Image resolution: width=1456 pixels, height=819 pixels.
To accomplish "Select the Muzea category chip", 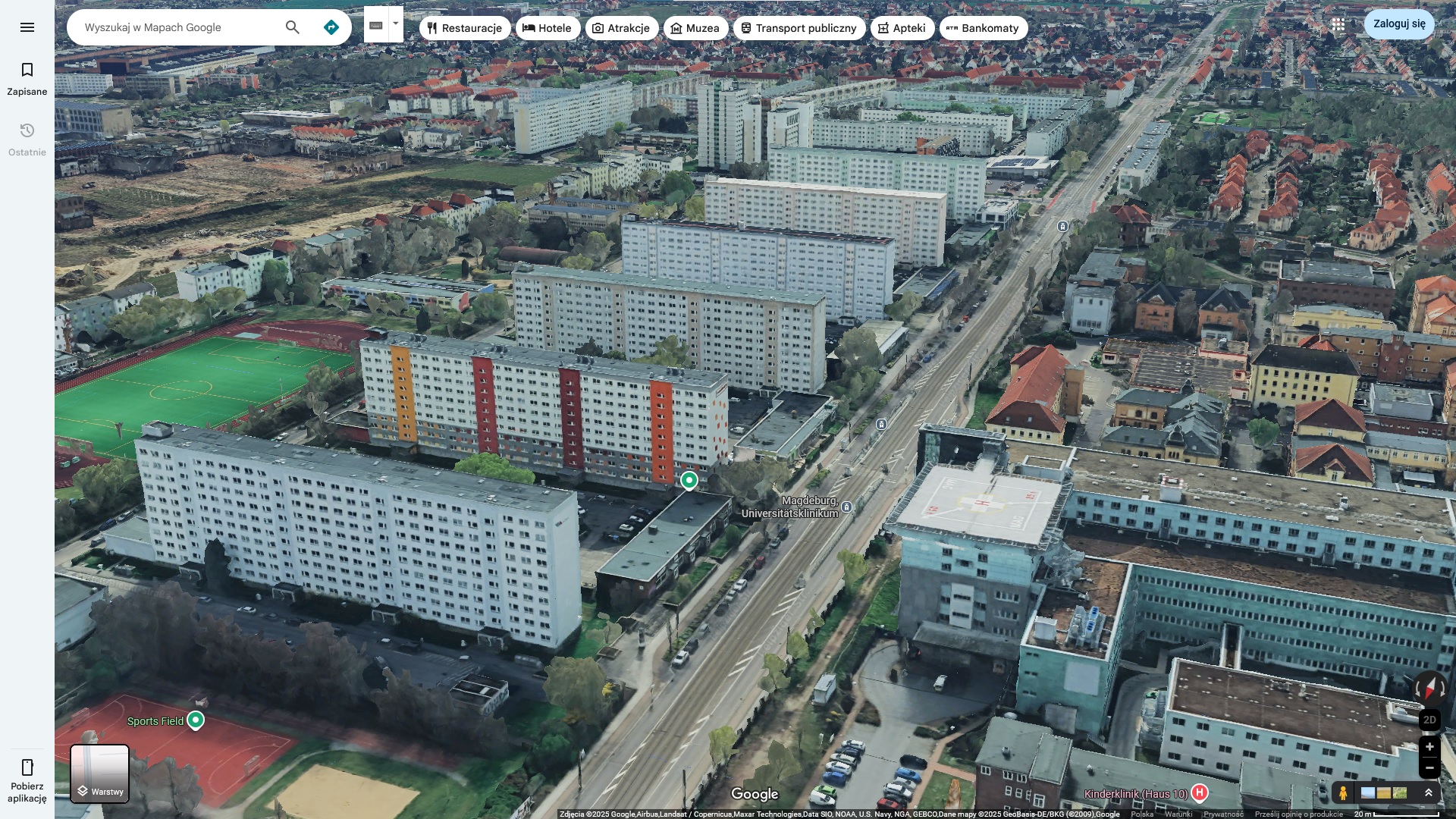I will [x=695, y=28].
